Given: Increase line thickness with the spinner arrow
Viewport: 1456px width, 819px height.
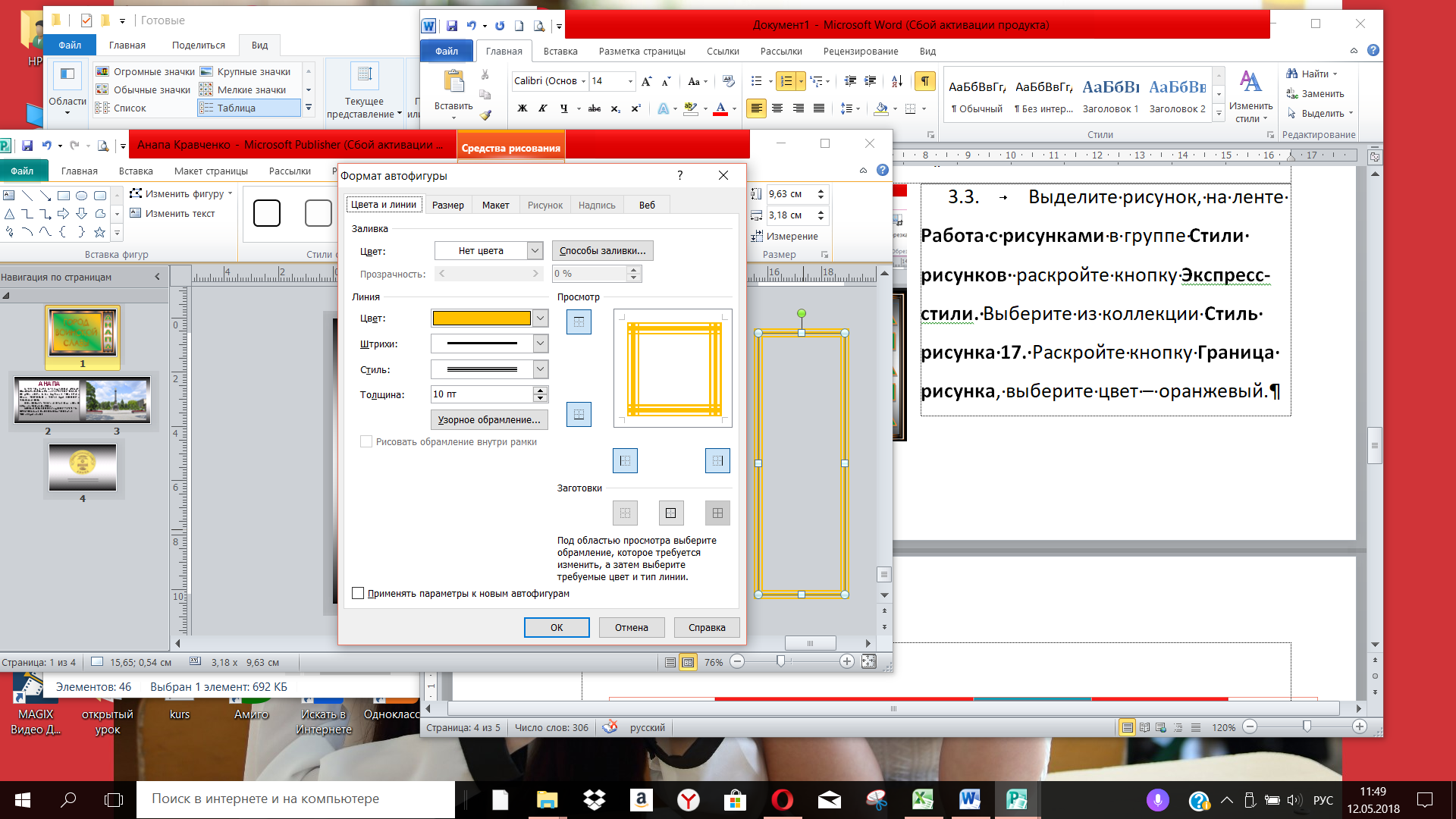Looking at the screenshot, I should click(540, 390).
